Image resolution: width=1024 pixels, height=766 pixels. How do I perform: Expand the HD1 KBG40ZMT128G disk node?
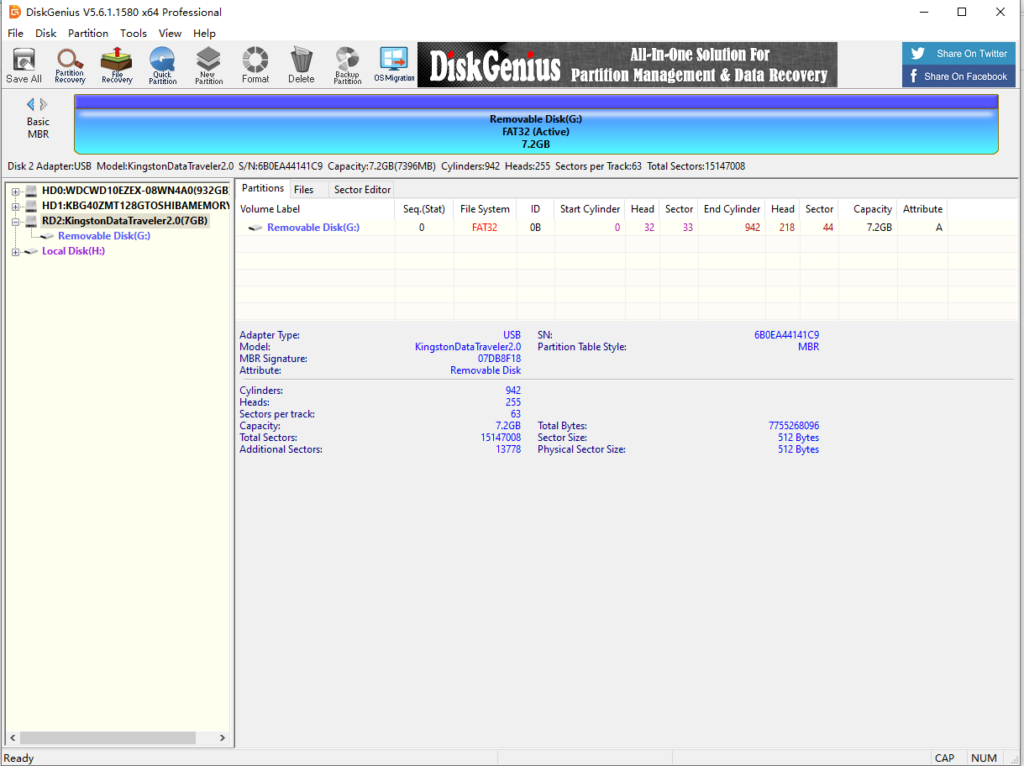[x=15, y=206]
